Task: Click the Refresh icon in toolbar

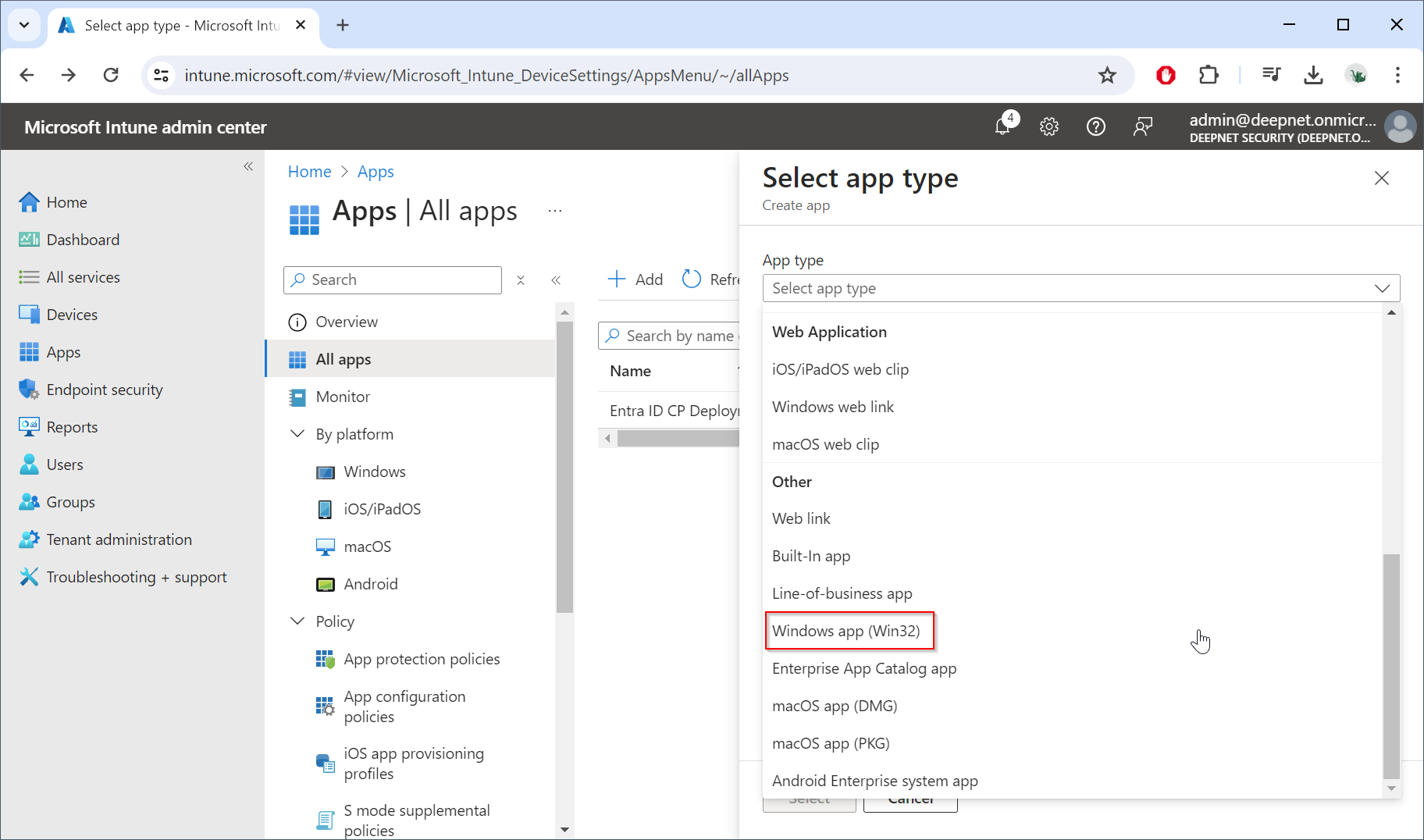Action: (692, 279)
